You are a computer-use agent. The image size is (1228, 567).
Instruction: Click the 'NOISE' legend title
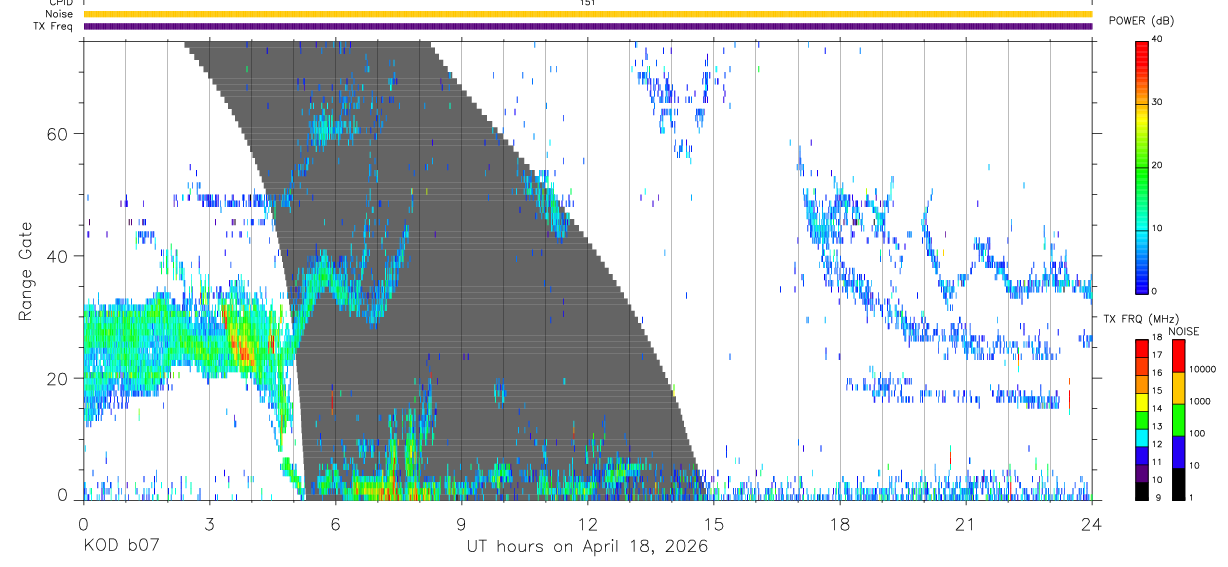(x=1184, y=331)
